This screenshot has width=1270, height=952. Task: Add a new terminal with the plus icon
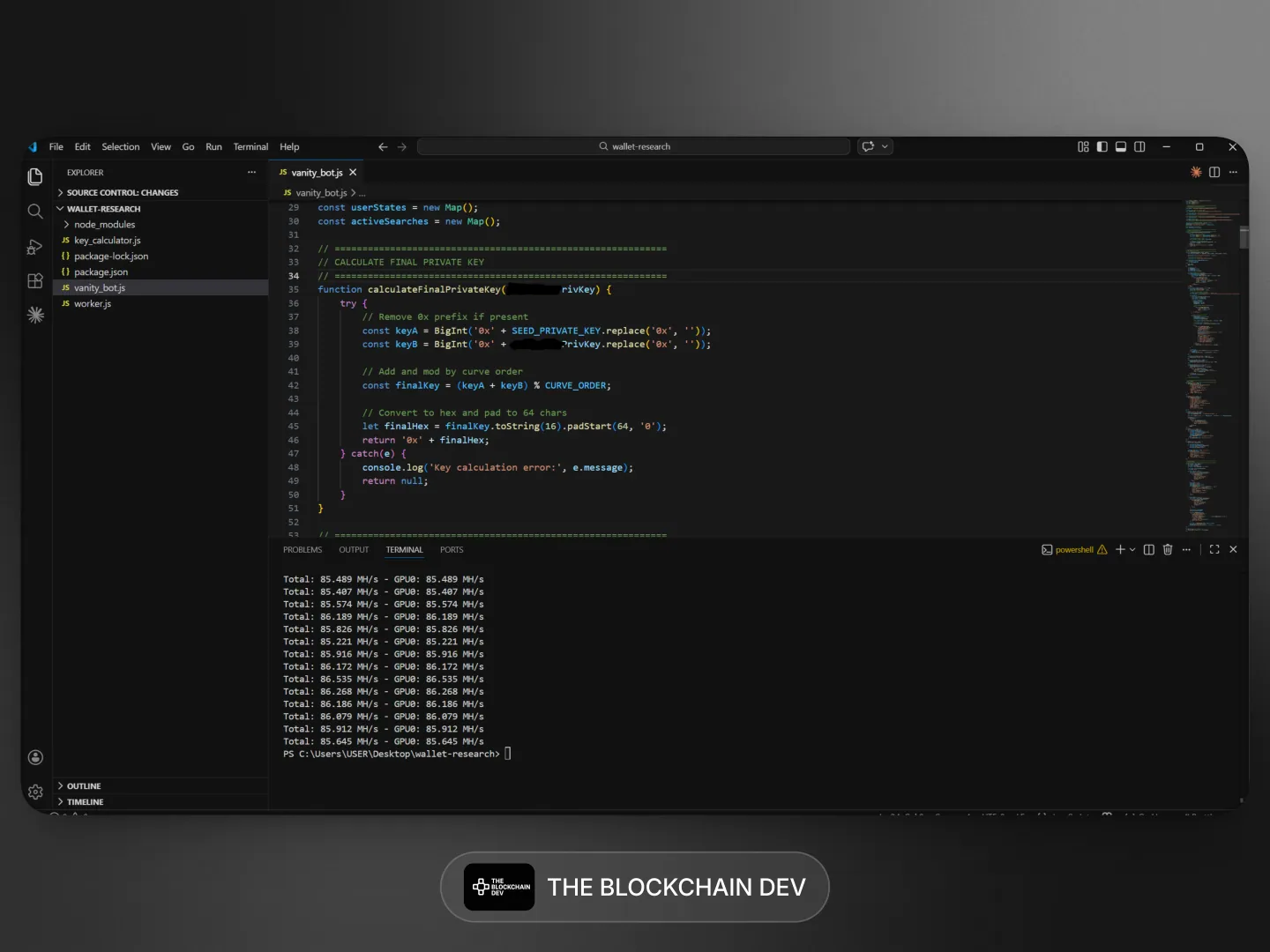pos(1120,550)
